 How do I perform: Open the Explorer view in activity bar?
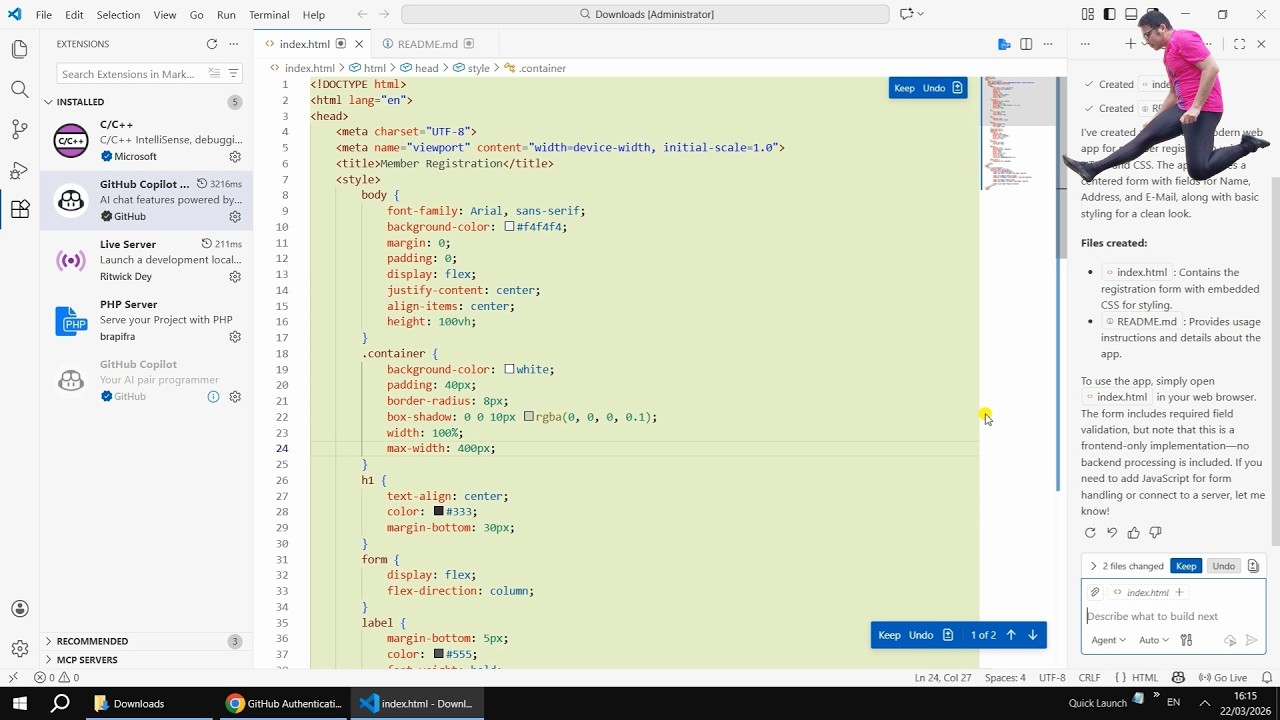(19, 49)
